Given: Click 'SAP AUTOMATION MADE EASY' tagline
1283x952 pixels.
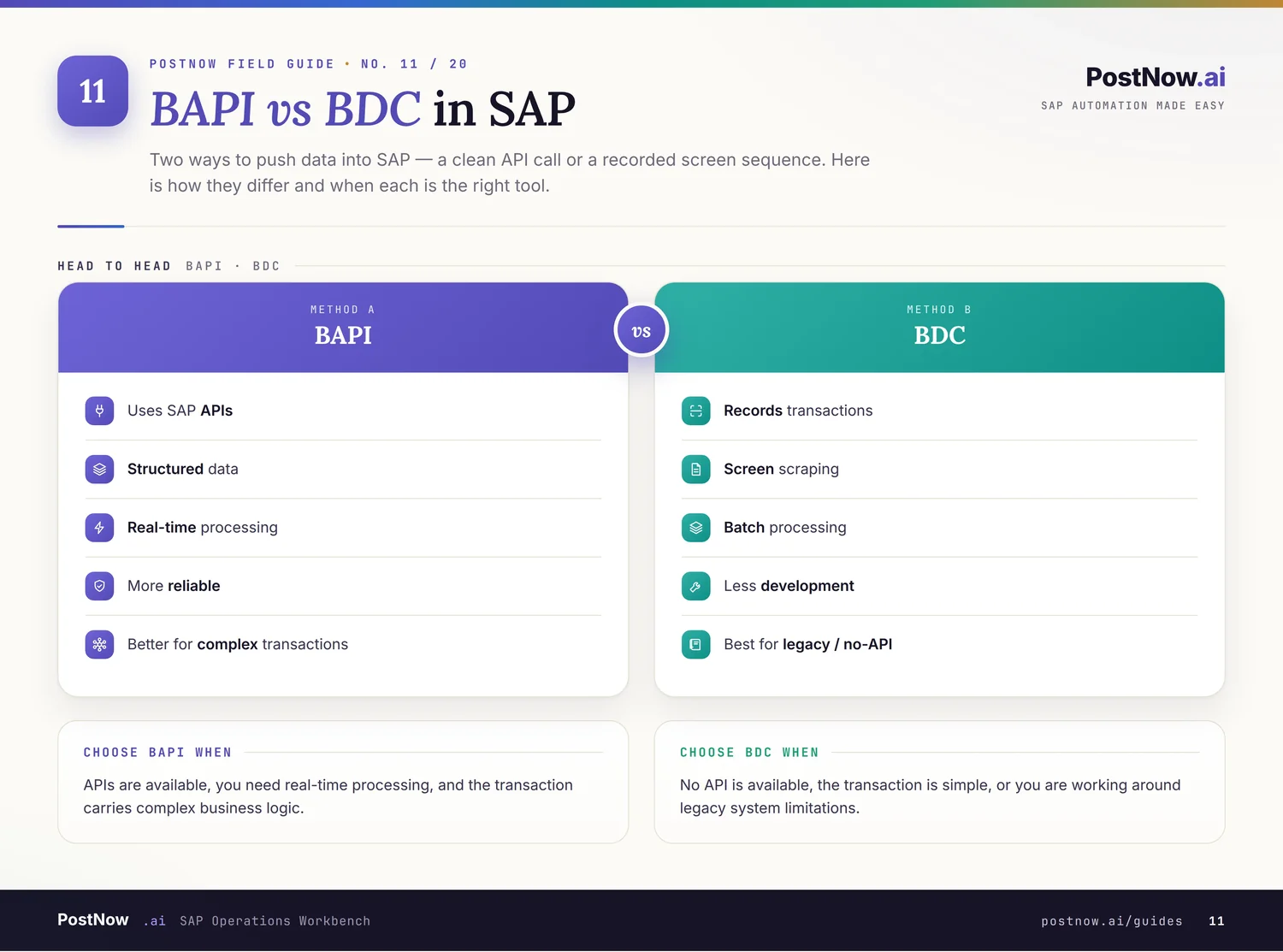Looking at the screenshot, I should tap(1132, 106).
